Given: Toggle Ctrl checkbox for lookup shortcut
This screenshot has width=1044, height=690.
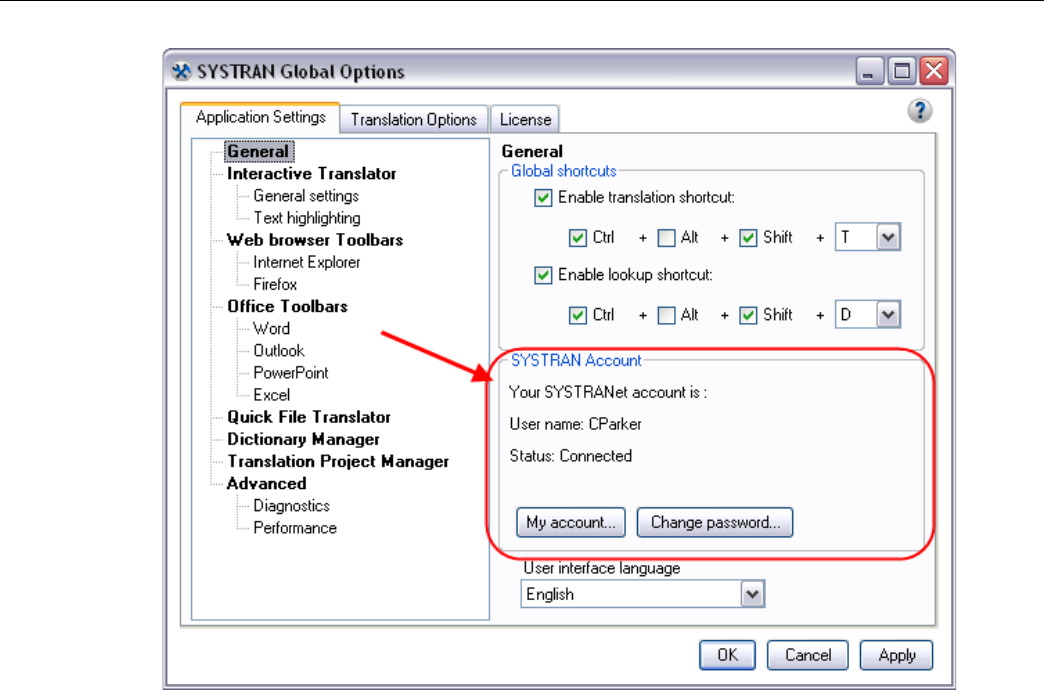Looking at the screenshot, I should pyautogui.click(x=578, y=315).
